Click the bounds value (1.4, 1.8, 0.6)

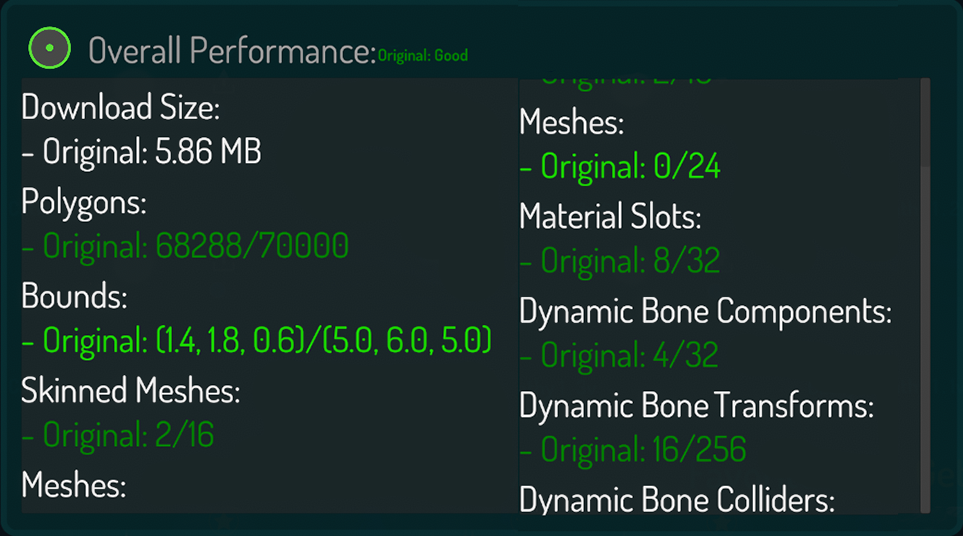(257, 342)
